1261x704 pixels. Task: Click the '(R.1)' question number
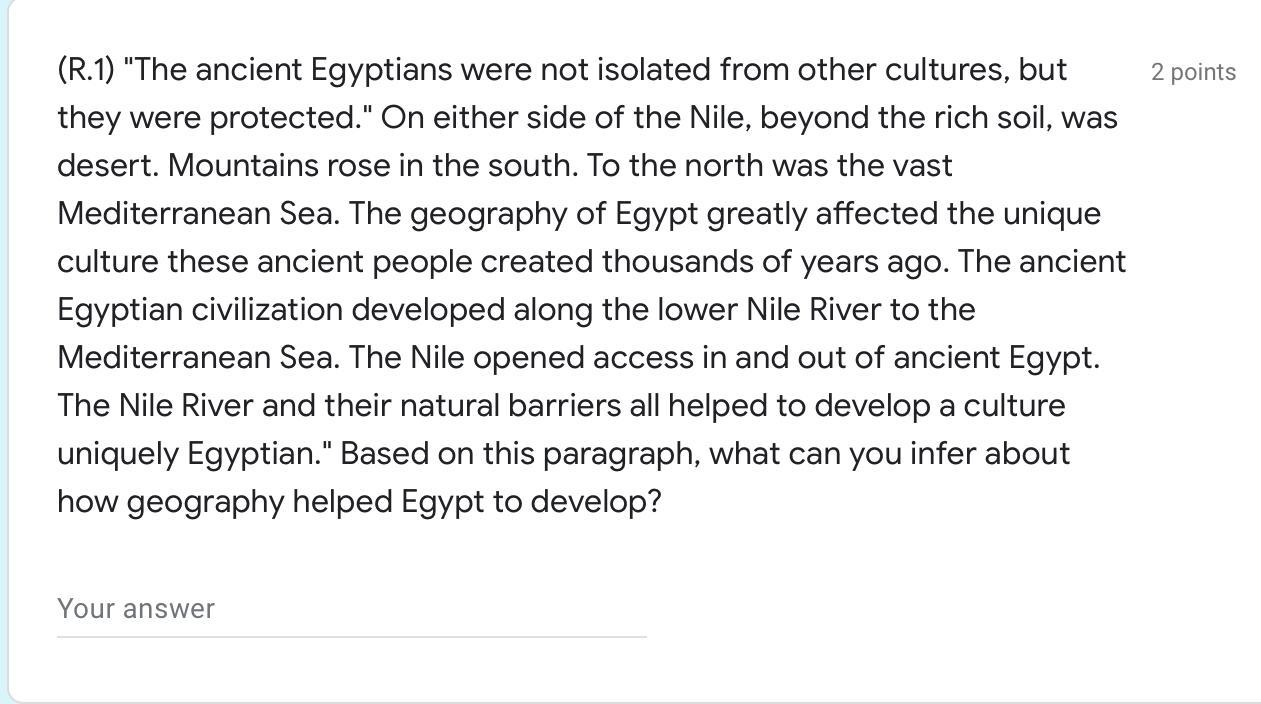coord(86,70)
